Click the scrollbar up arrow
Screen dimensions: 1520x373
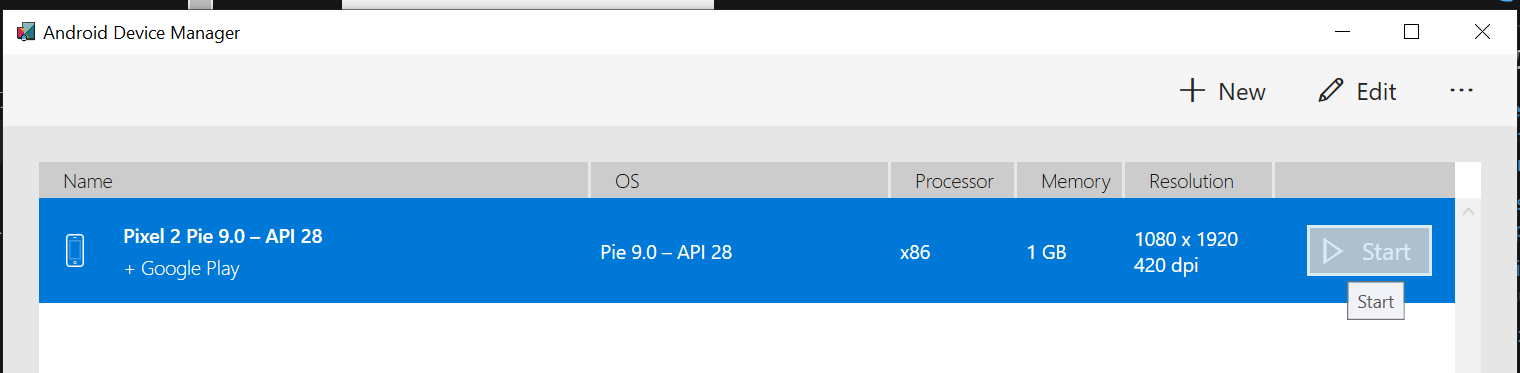point(1467,212)
